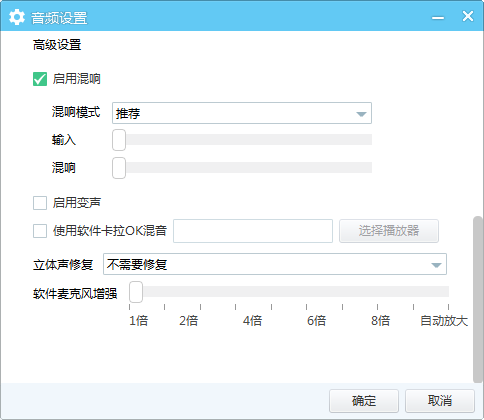484x420 pixels.
Task: Click the 2倍 gain label
Action: (189, 321)
